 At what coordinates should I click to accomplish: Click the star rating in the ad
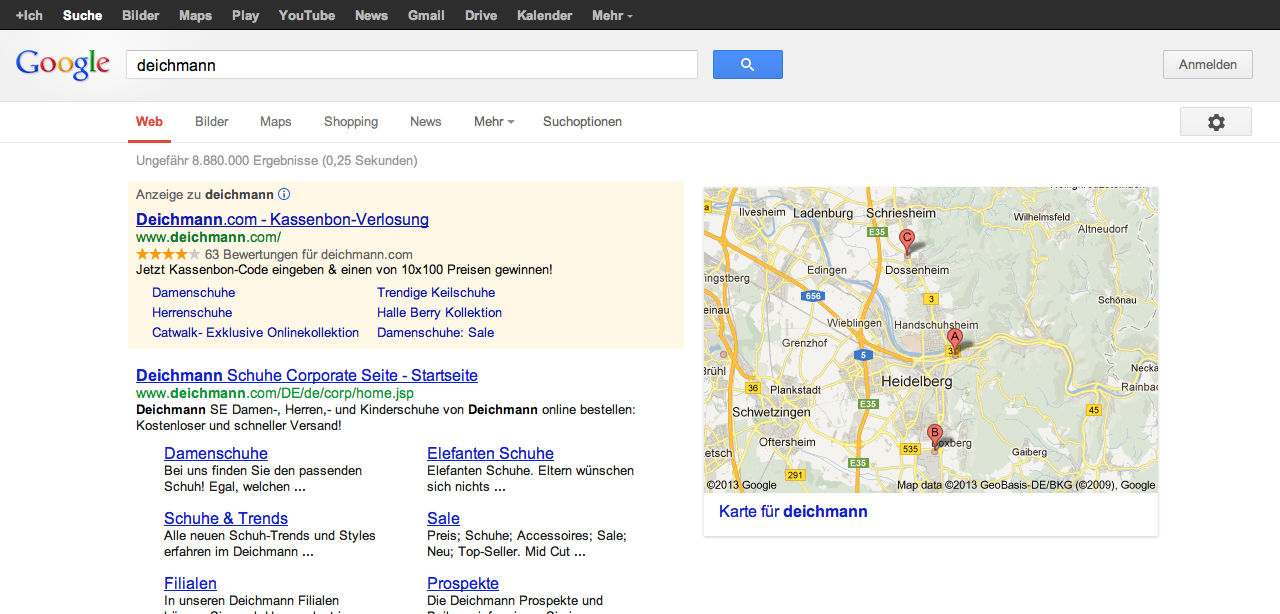168,254
